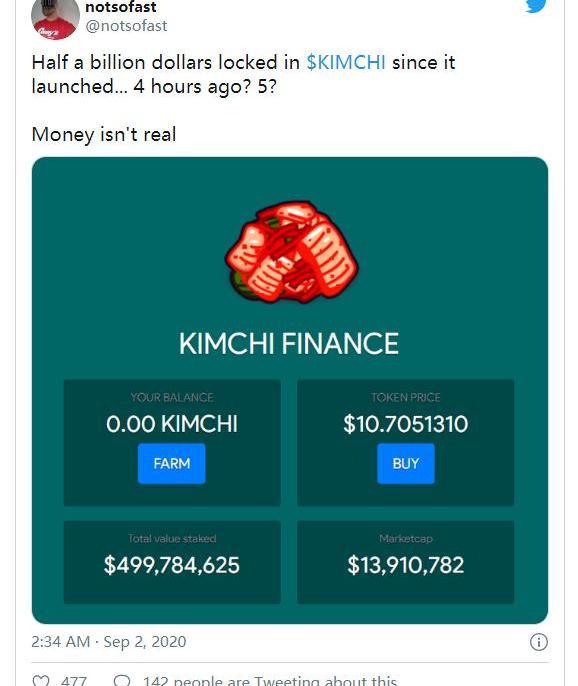The width and height of the screenshot is (578, 686).
Task: Click the KIMCHI FINANCE heading
Action: 289,343
